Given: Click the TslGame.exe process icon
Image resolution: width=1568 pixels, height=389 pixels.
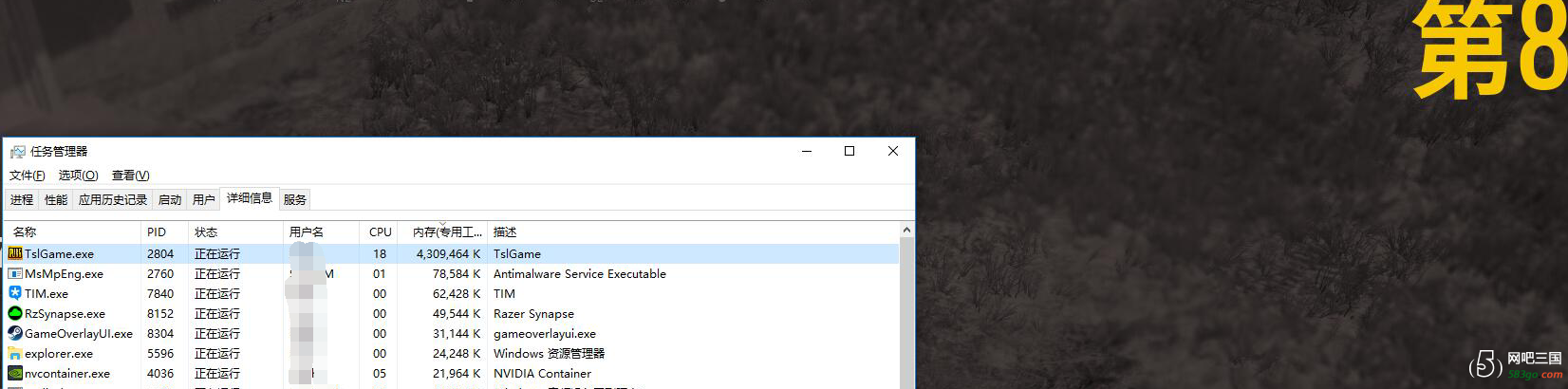Looking at the screenshot, I should tap(15, 253).
